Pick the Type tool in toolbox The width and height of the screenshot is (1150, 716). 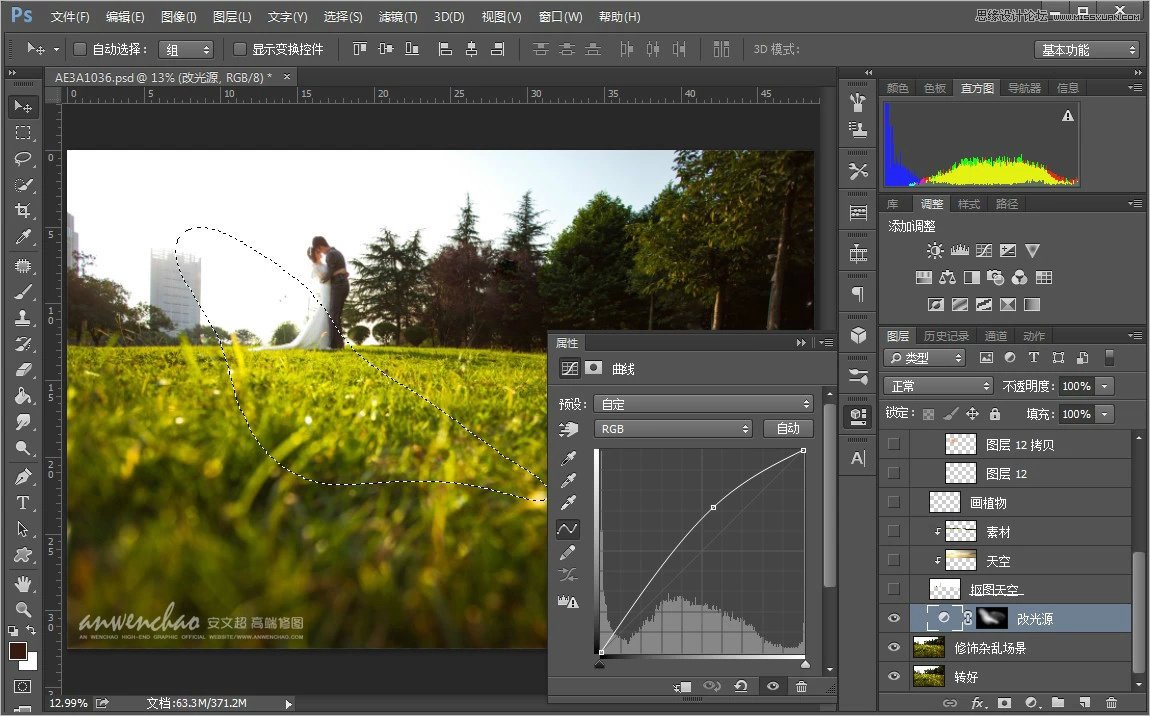click(x=23, y=503)
